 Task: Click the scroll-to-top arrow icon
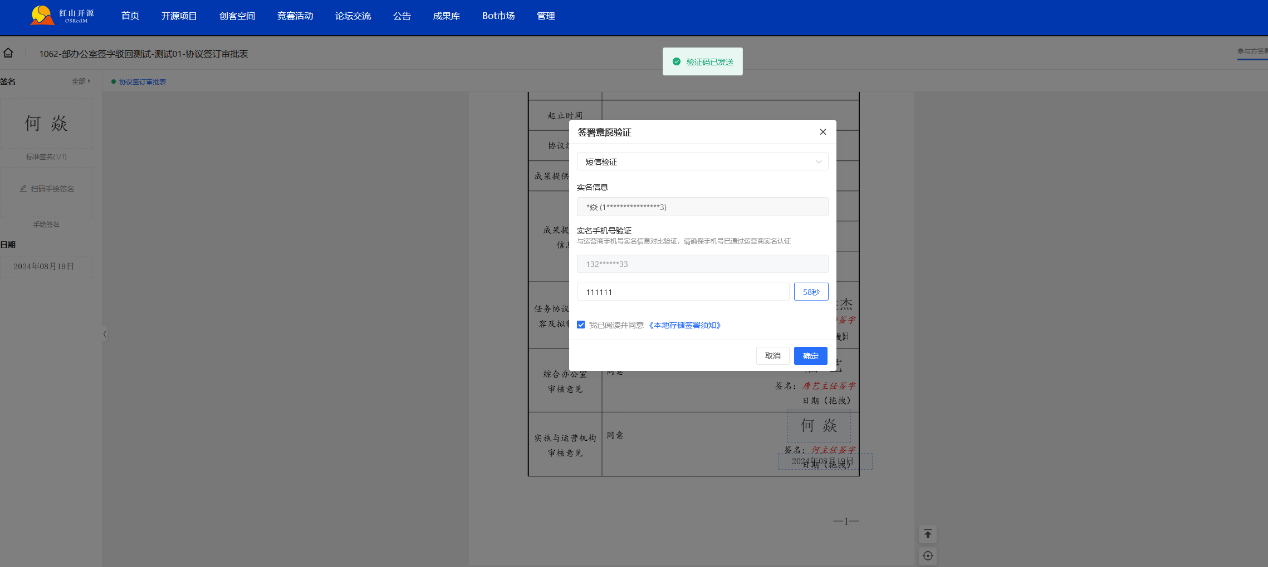click(928, 534)
